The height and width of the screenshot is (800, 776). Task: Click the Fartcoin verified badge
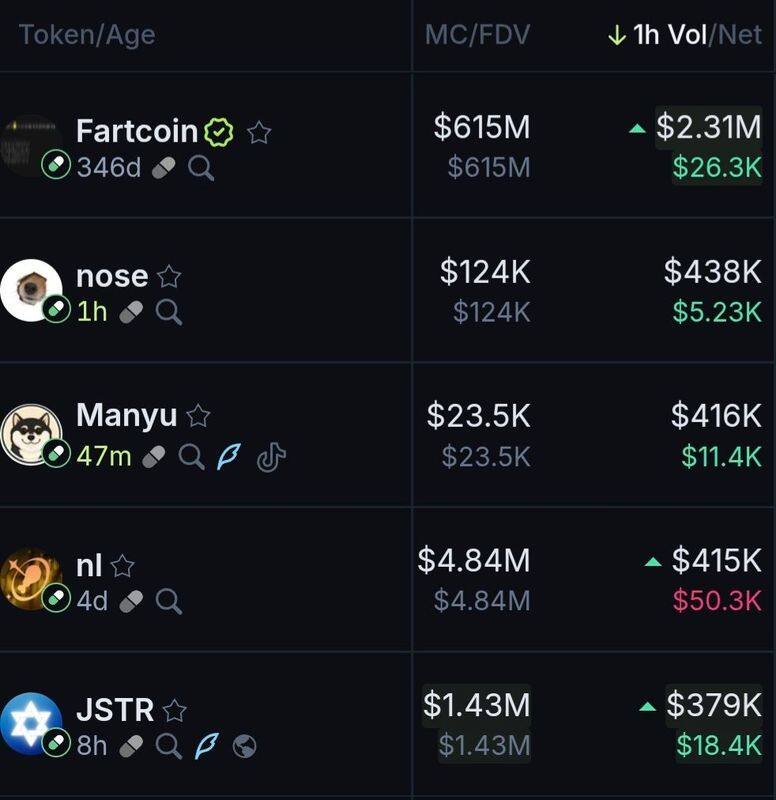[x=219, y=132]
